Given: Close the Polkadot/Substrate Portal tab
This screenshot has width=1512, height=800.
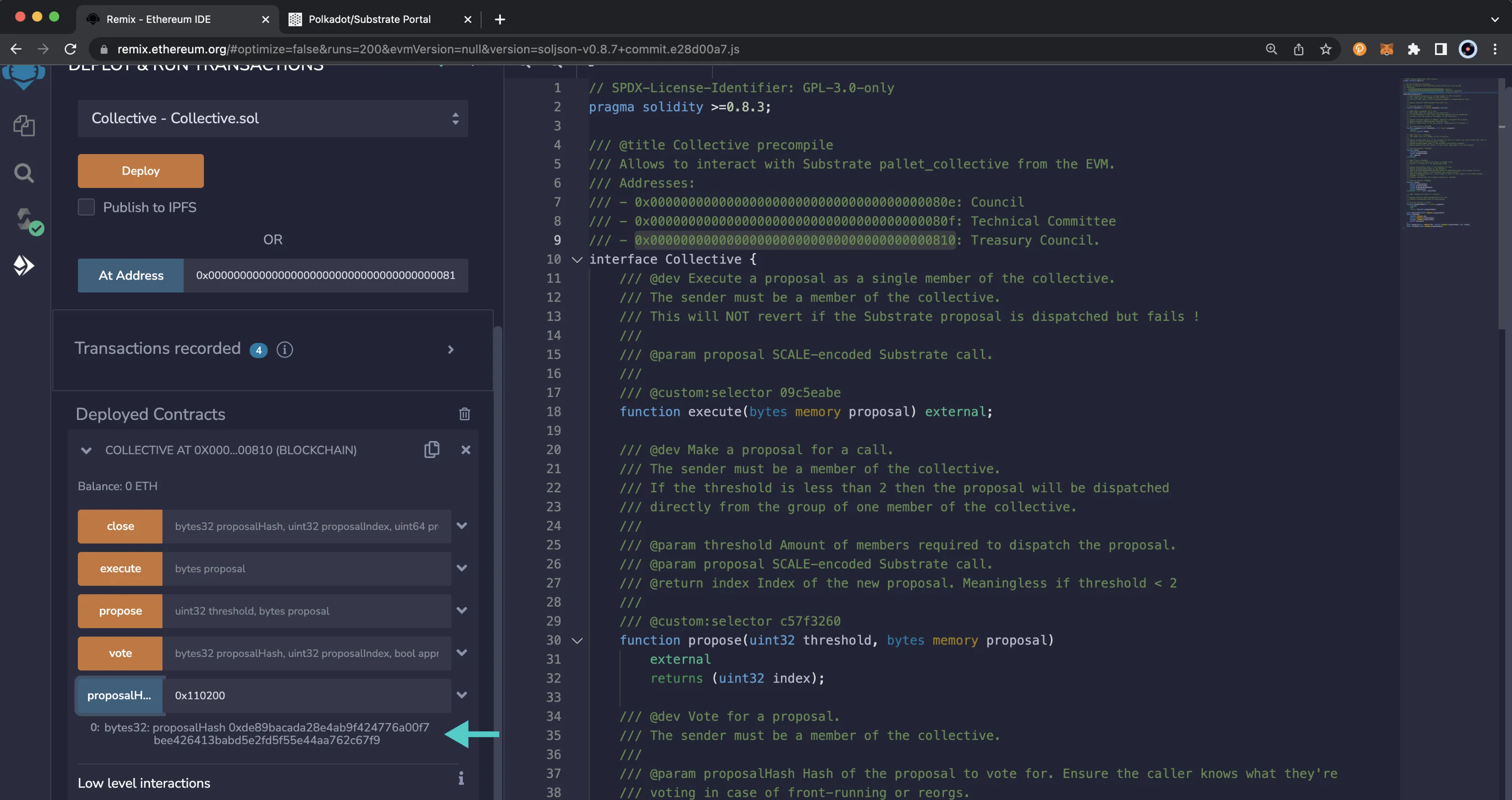Looking at the screenshot, I should (x=468, y=19).
